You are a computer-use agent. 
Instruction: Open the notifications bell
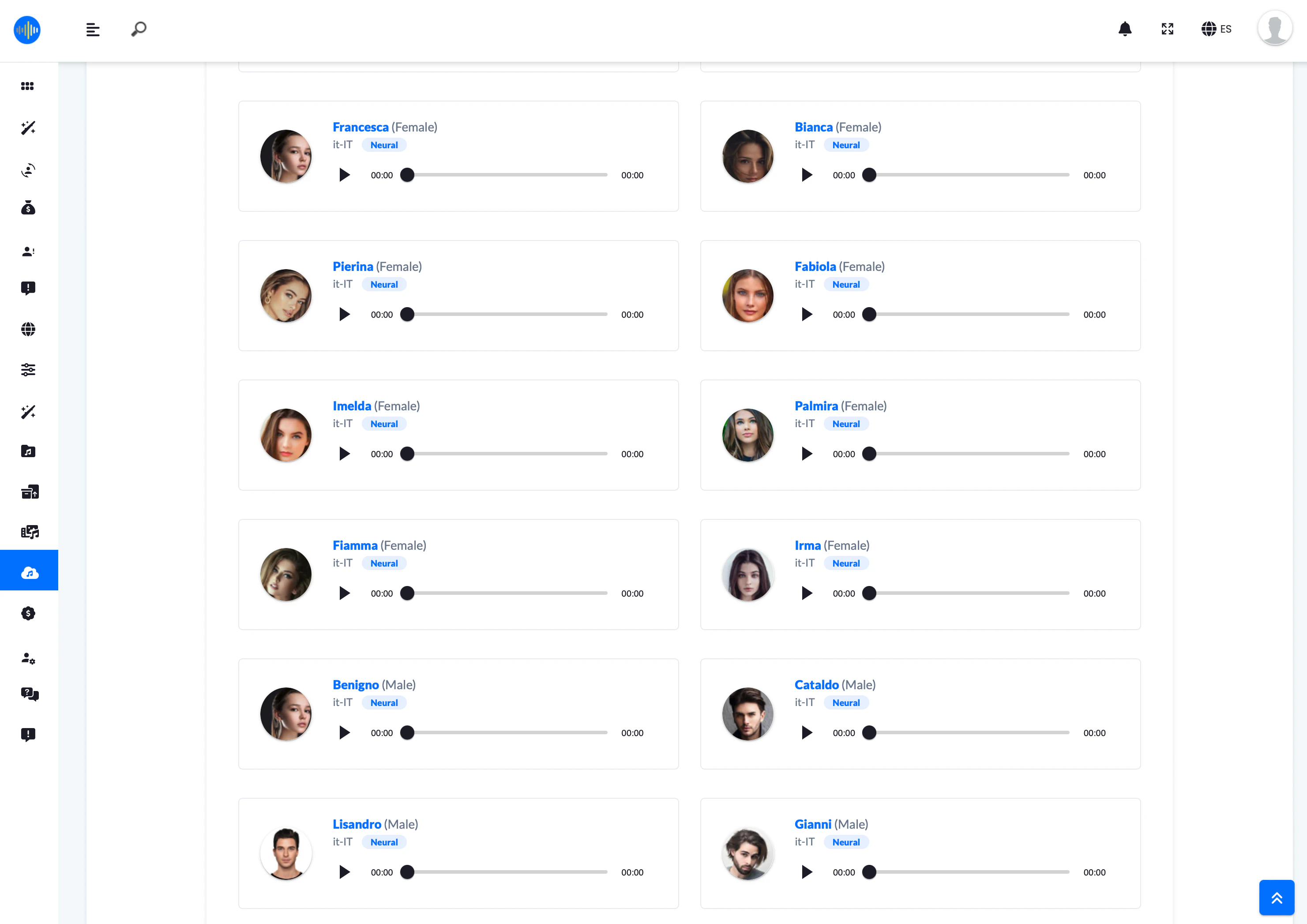[1125, 29]
